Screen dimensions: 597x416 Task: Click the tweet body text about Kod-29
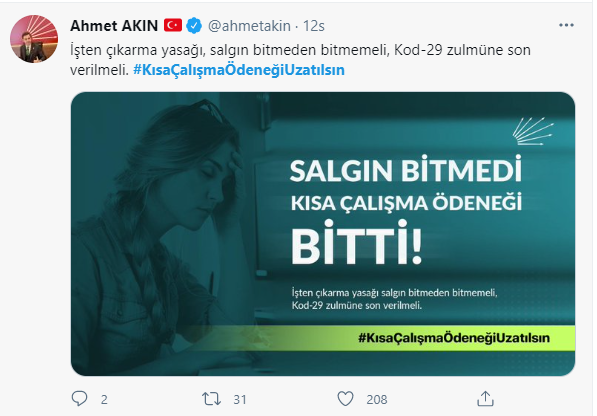tap(300, 60)
